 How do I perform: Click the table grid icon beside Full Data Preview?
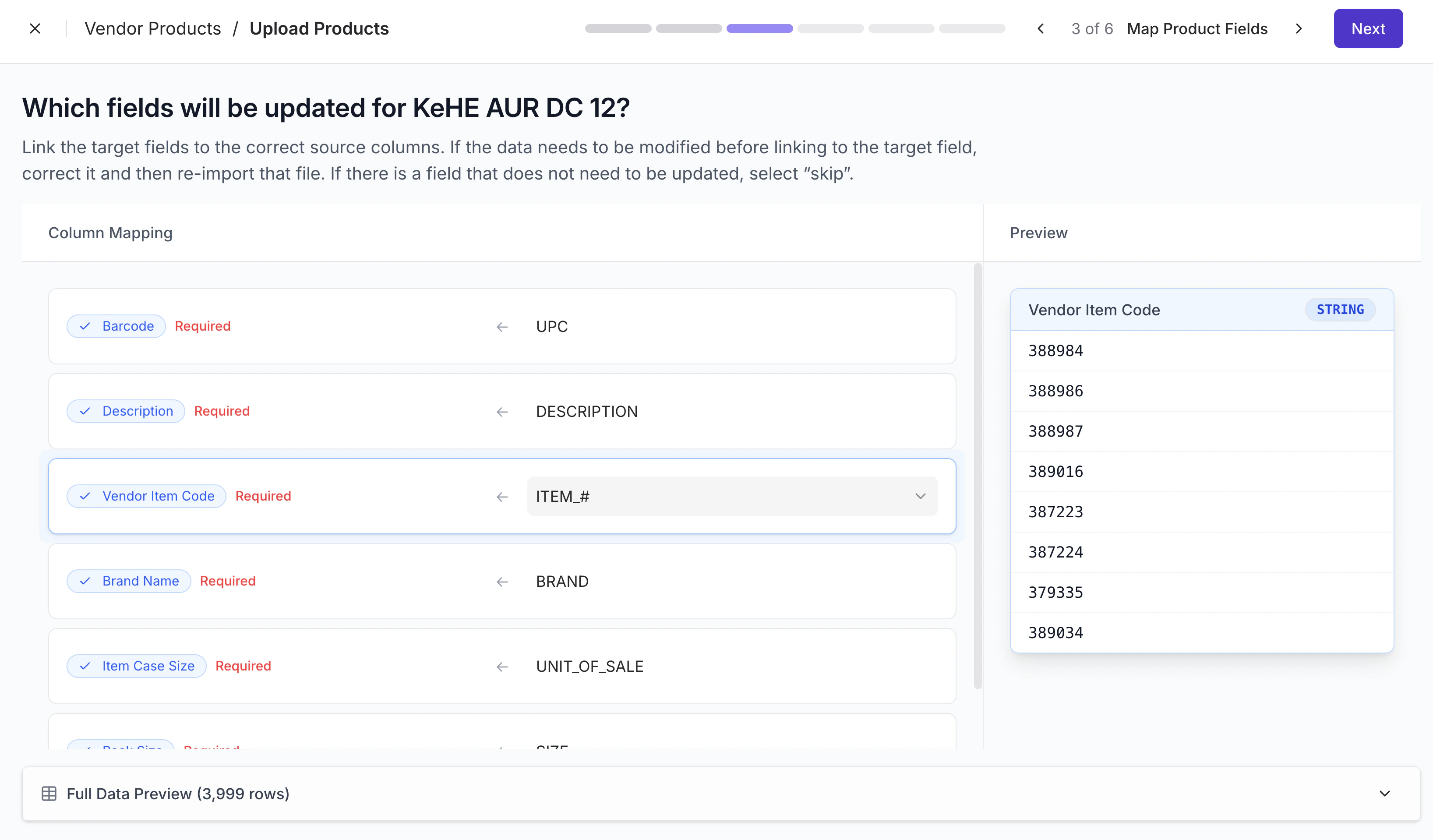point(49,794)
